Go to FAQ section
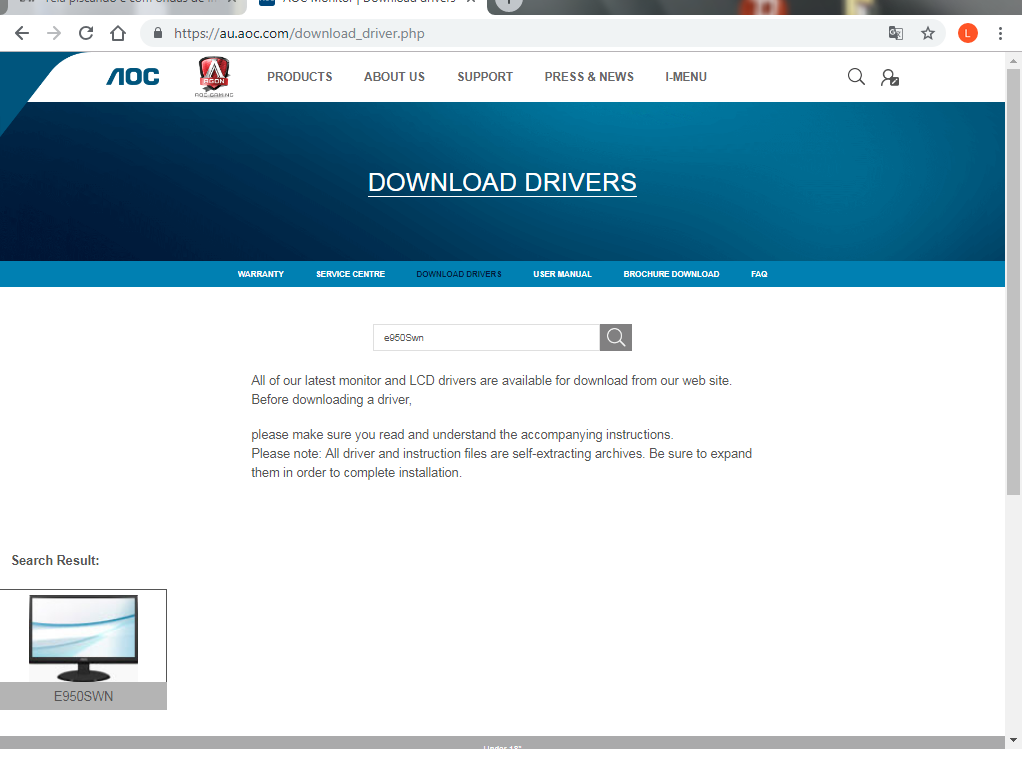Viewport: 1024px width, 768px height. coord(759,274)
